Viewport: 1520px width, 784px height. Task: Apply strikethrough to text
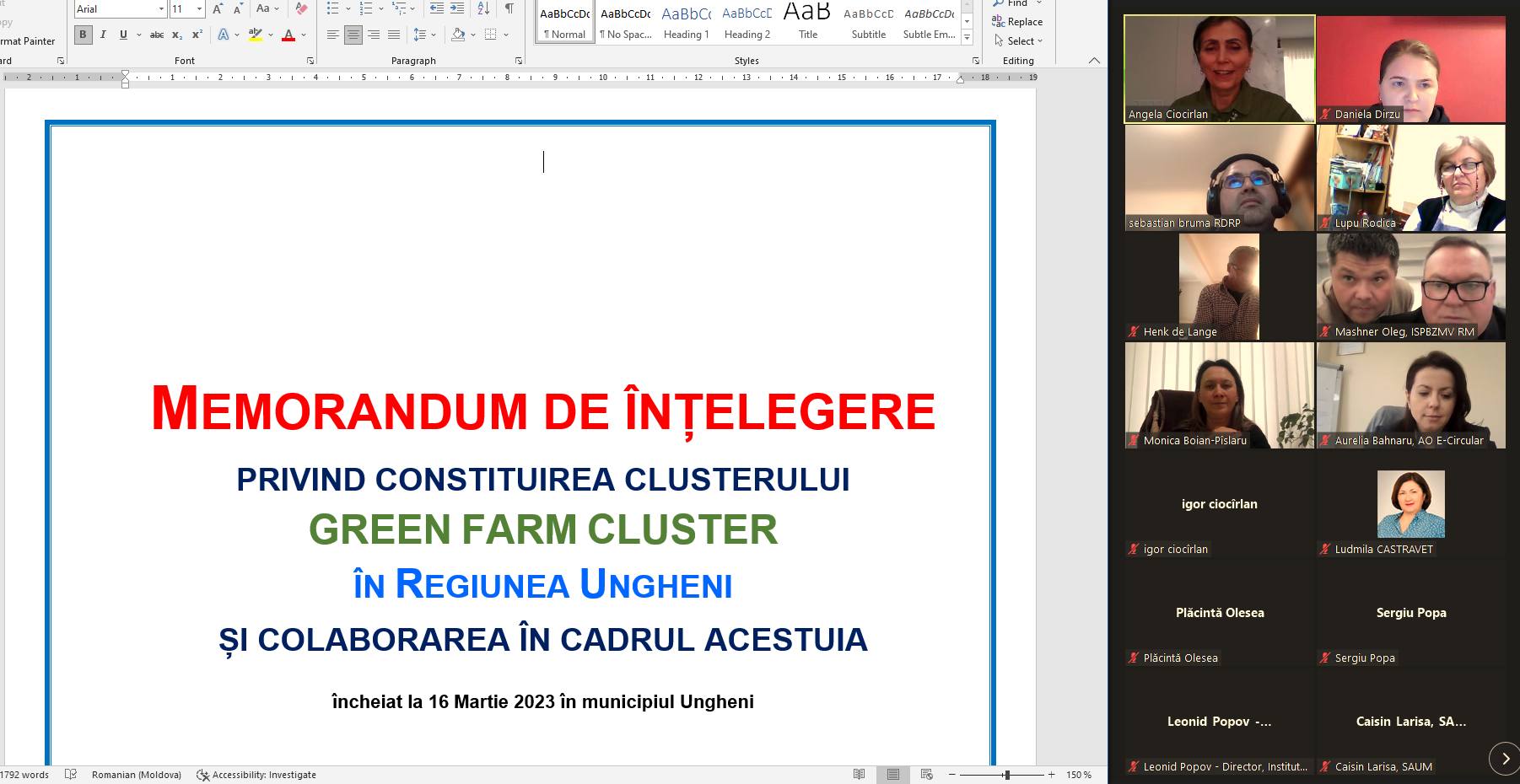click(x=157, y=35)
